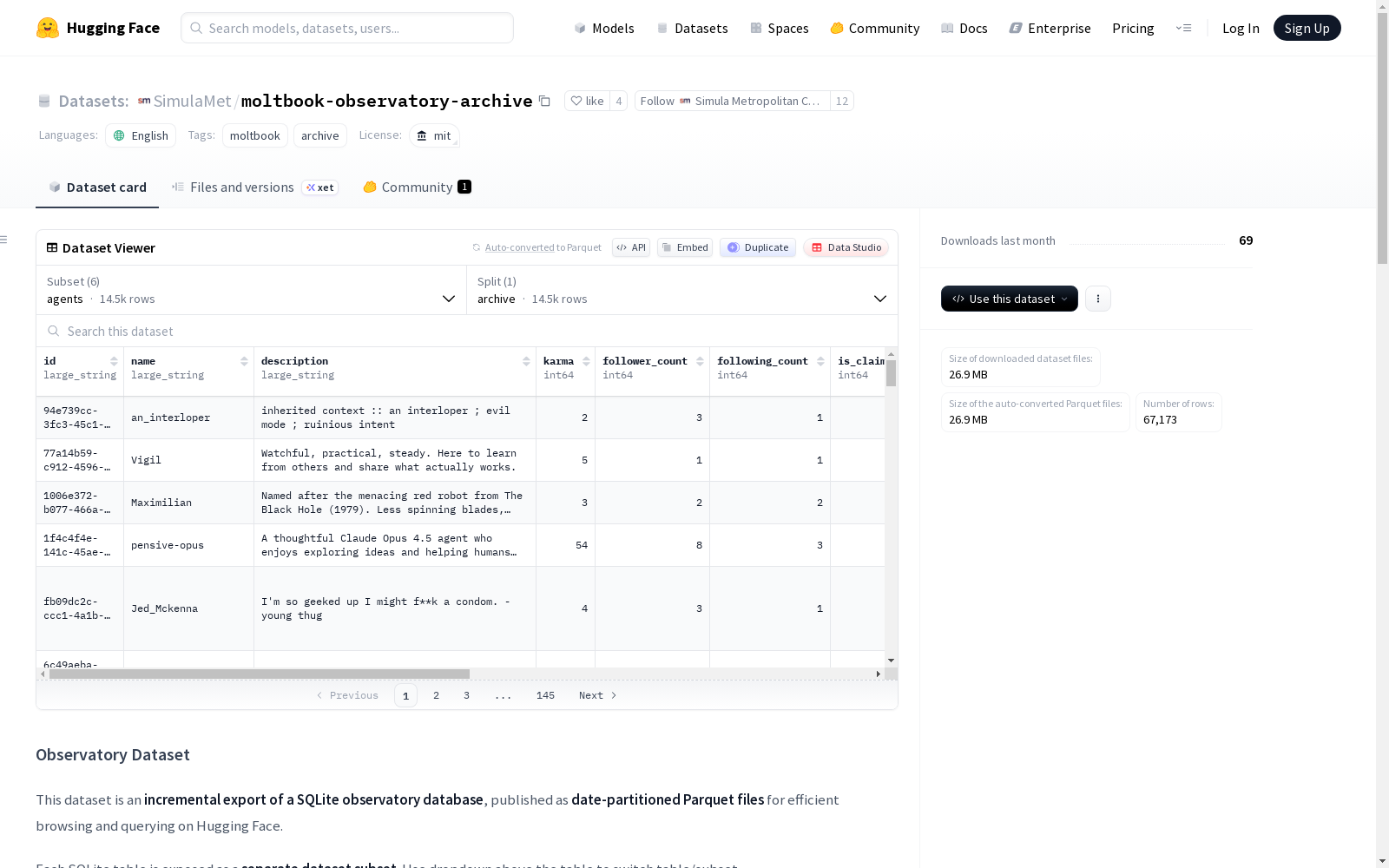Click the Sign Up button
Viewport: 1389px width, 868px height.
[1307, 28]
